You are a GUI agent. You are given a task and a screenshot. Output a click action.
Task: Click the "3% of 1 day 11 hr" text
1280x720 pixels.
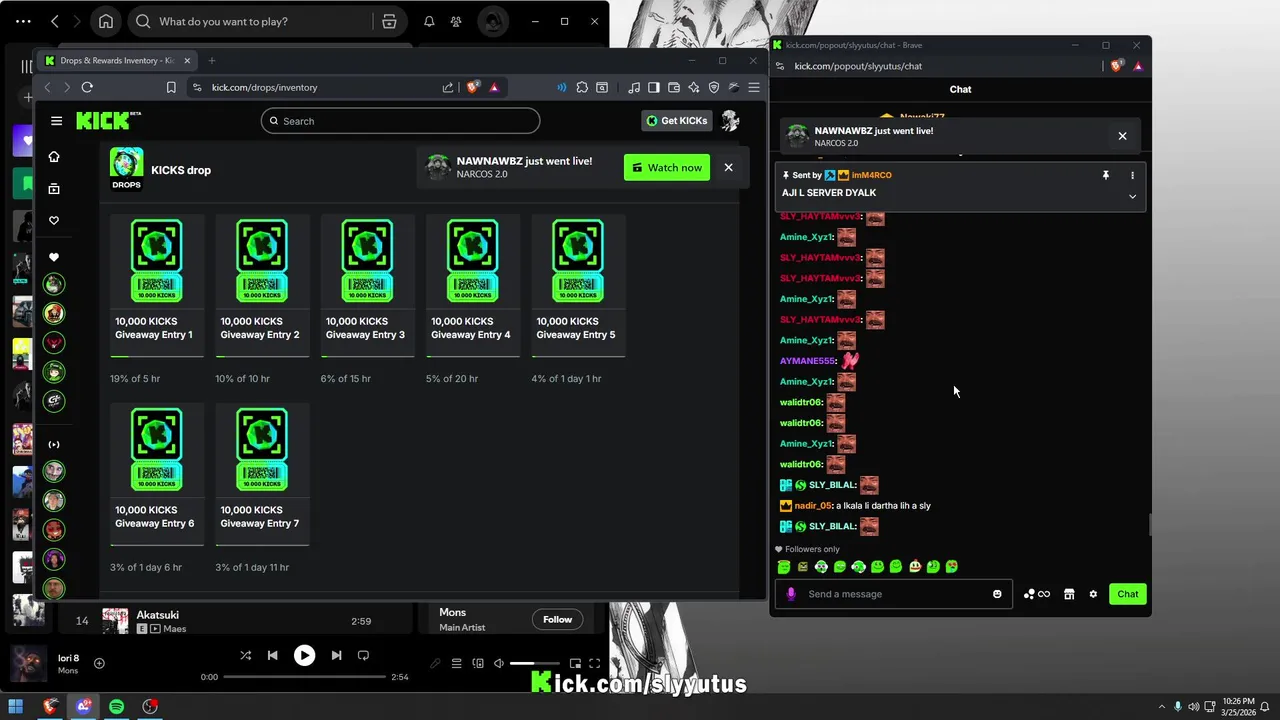(252, 567)
